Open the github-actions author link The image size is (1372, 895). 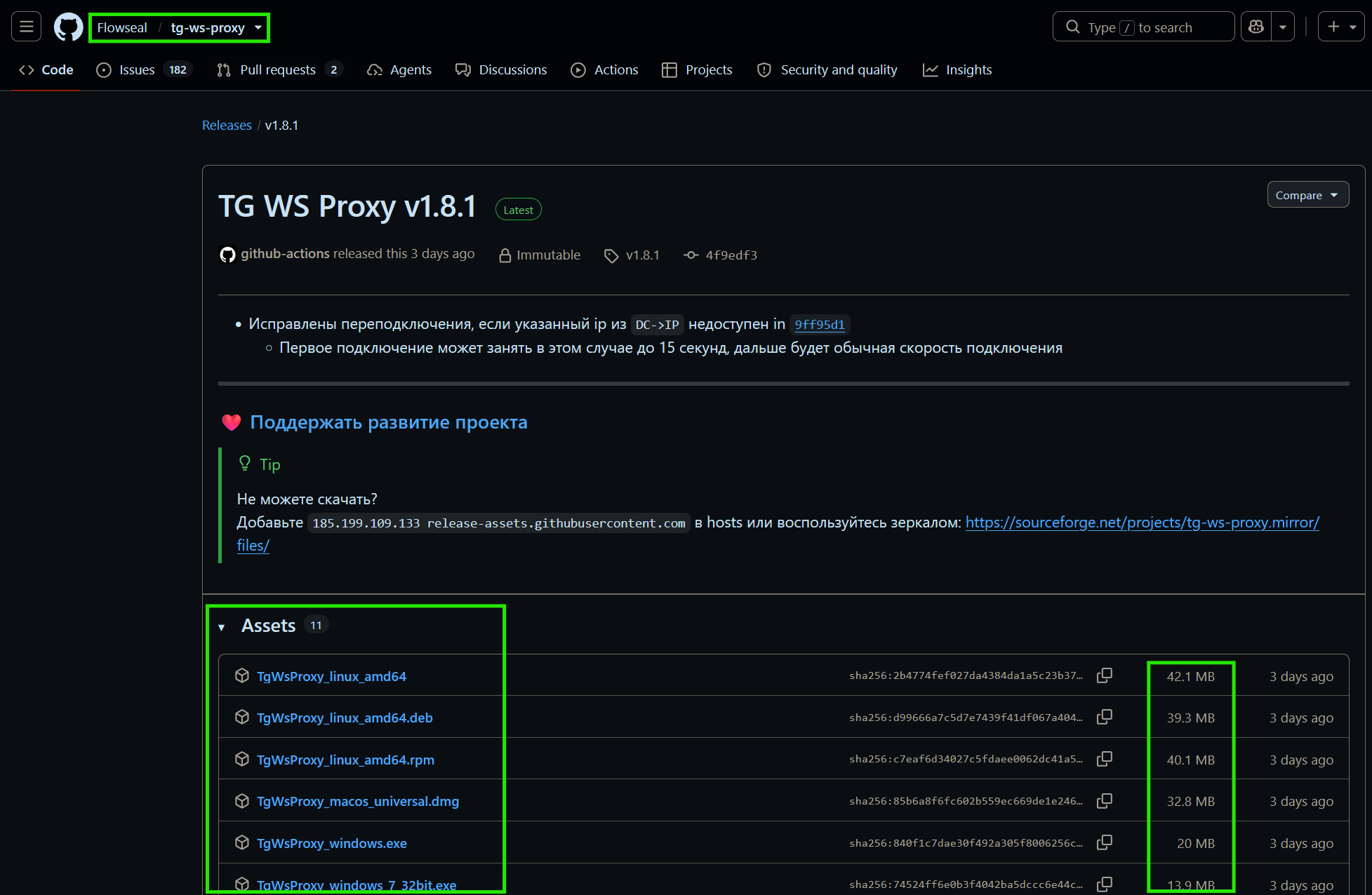(x=285, y=254)
